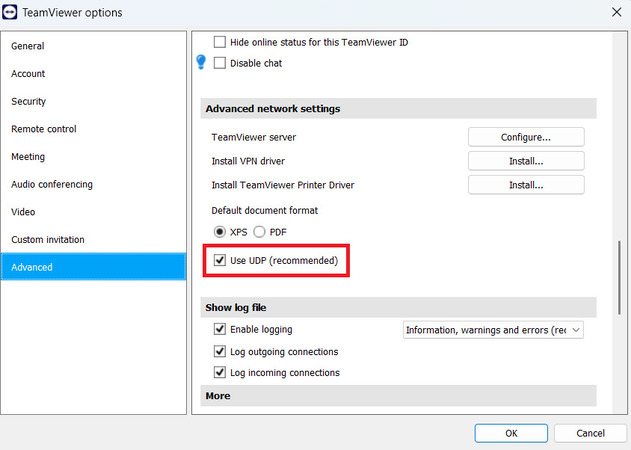
Task: Click the options panel vertical scrollbar thumb
Action: (x=619, y=278)
